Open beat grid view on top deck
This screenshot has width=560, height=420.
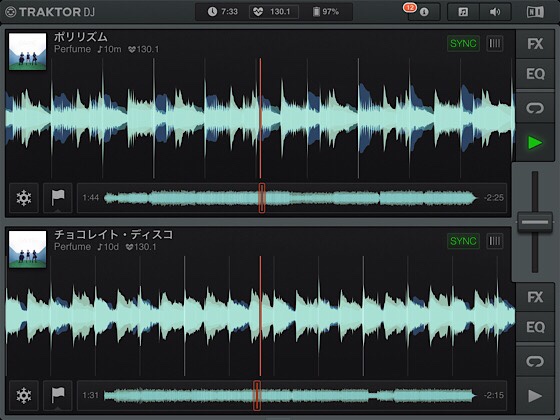[495, 44]
